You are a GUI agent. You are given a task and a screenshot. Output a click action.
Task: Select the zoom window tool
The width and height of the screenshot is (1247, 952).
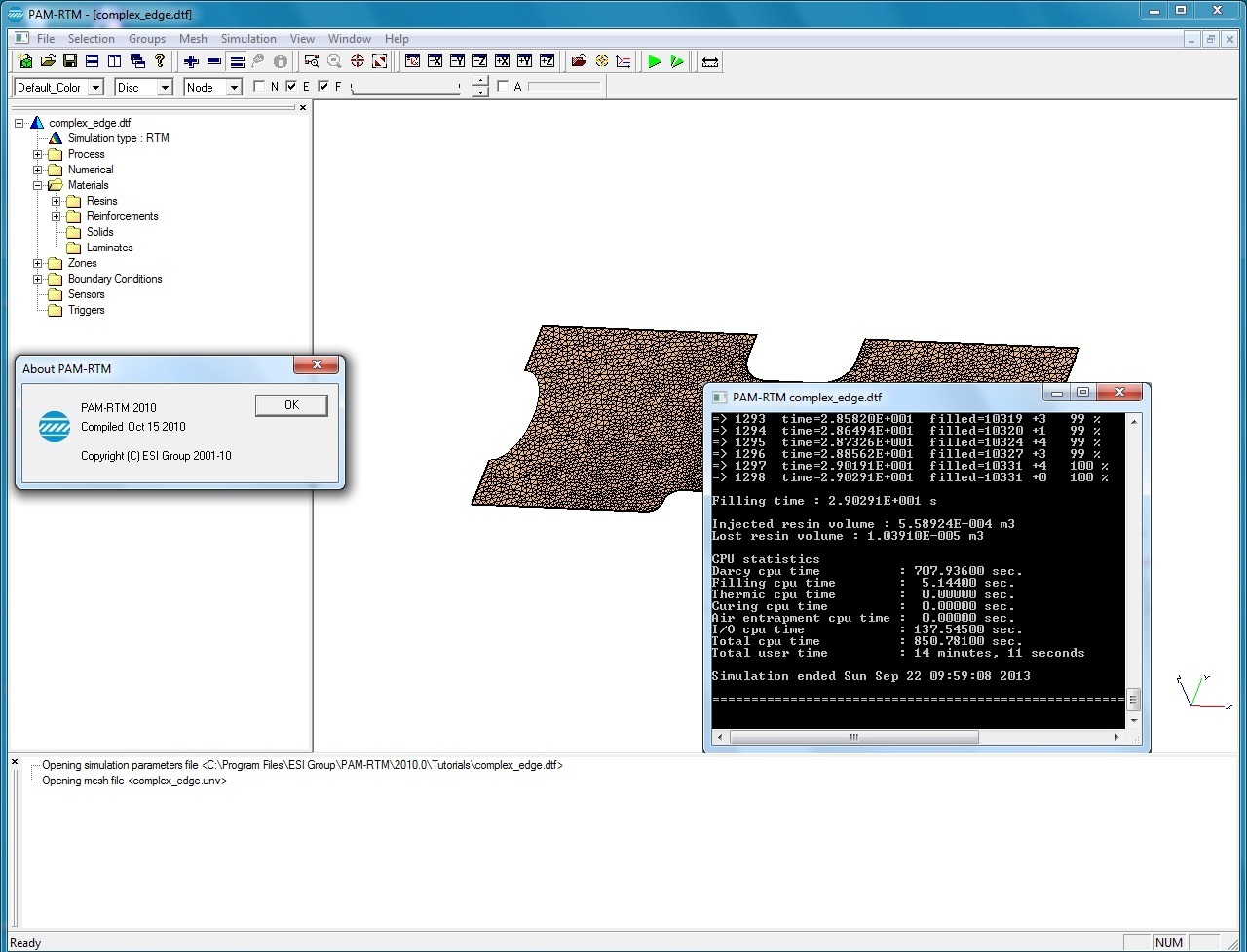click(312, 61)
